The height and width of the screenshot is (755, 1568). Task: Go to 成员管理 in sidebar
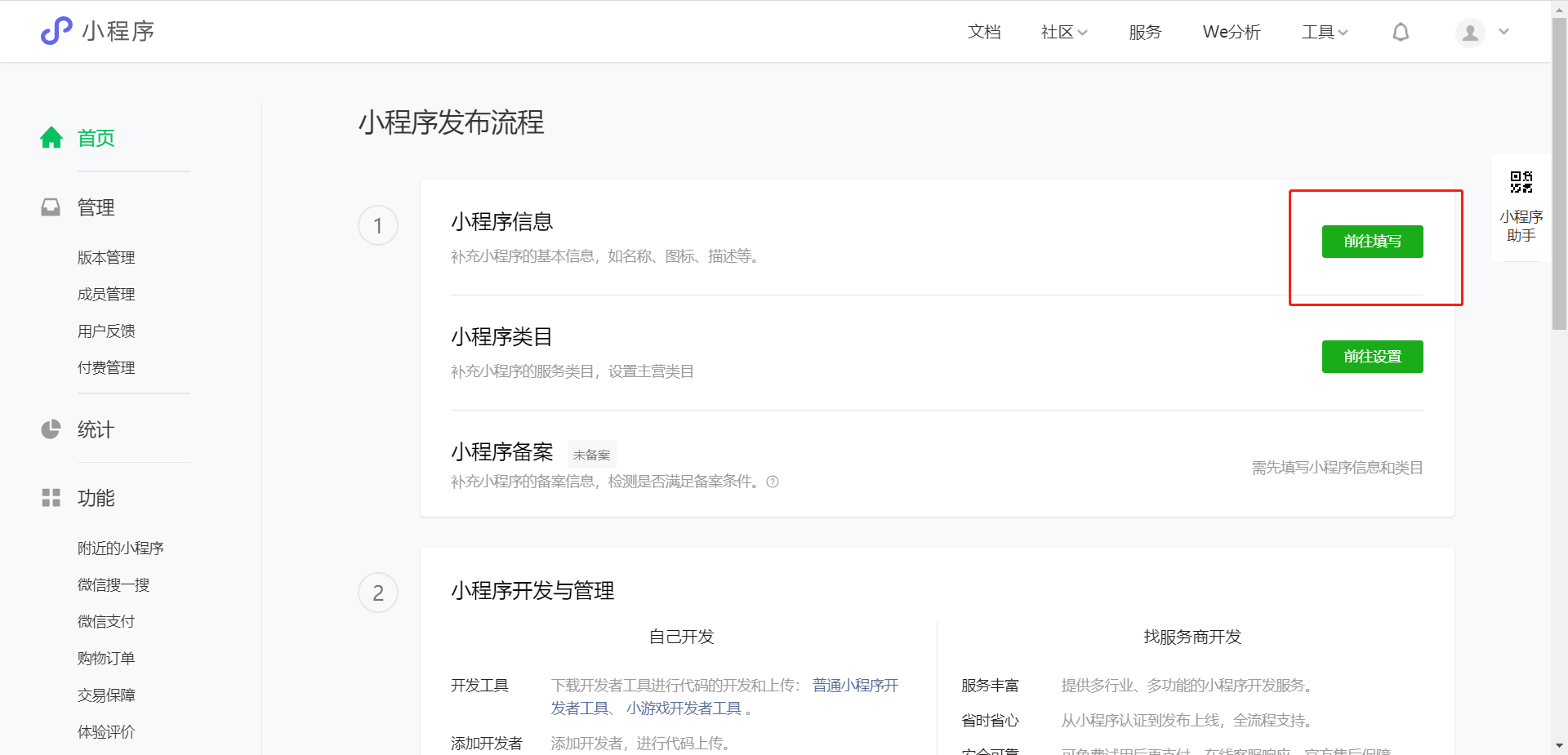tap(106, 295)
